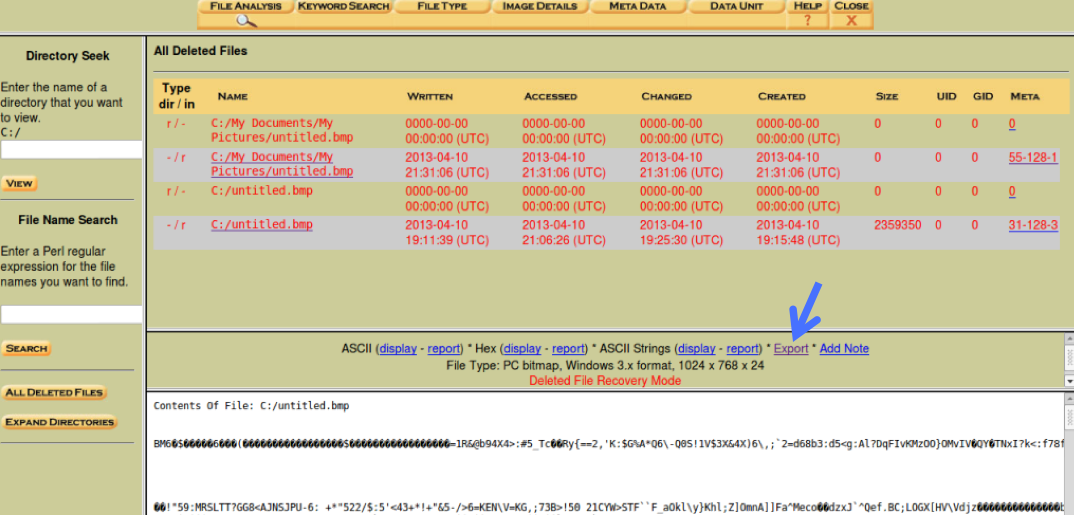1074x515 pixels.
Task: Open the ASCII Strings report link
Action: (742, 349)
